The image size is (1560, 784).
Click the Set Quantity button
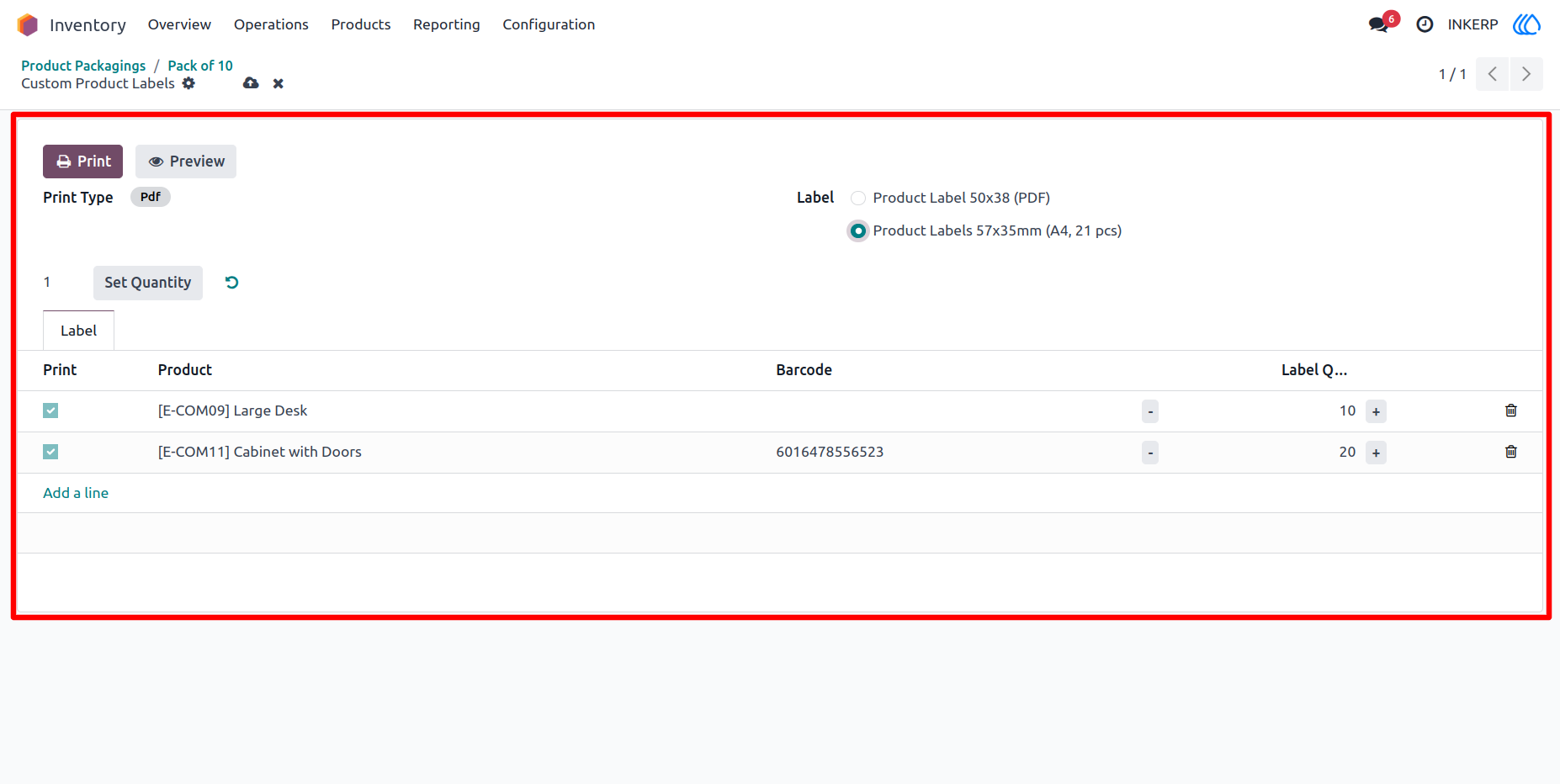pos(148,283)
